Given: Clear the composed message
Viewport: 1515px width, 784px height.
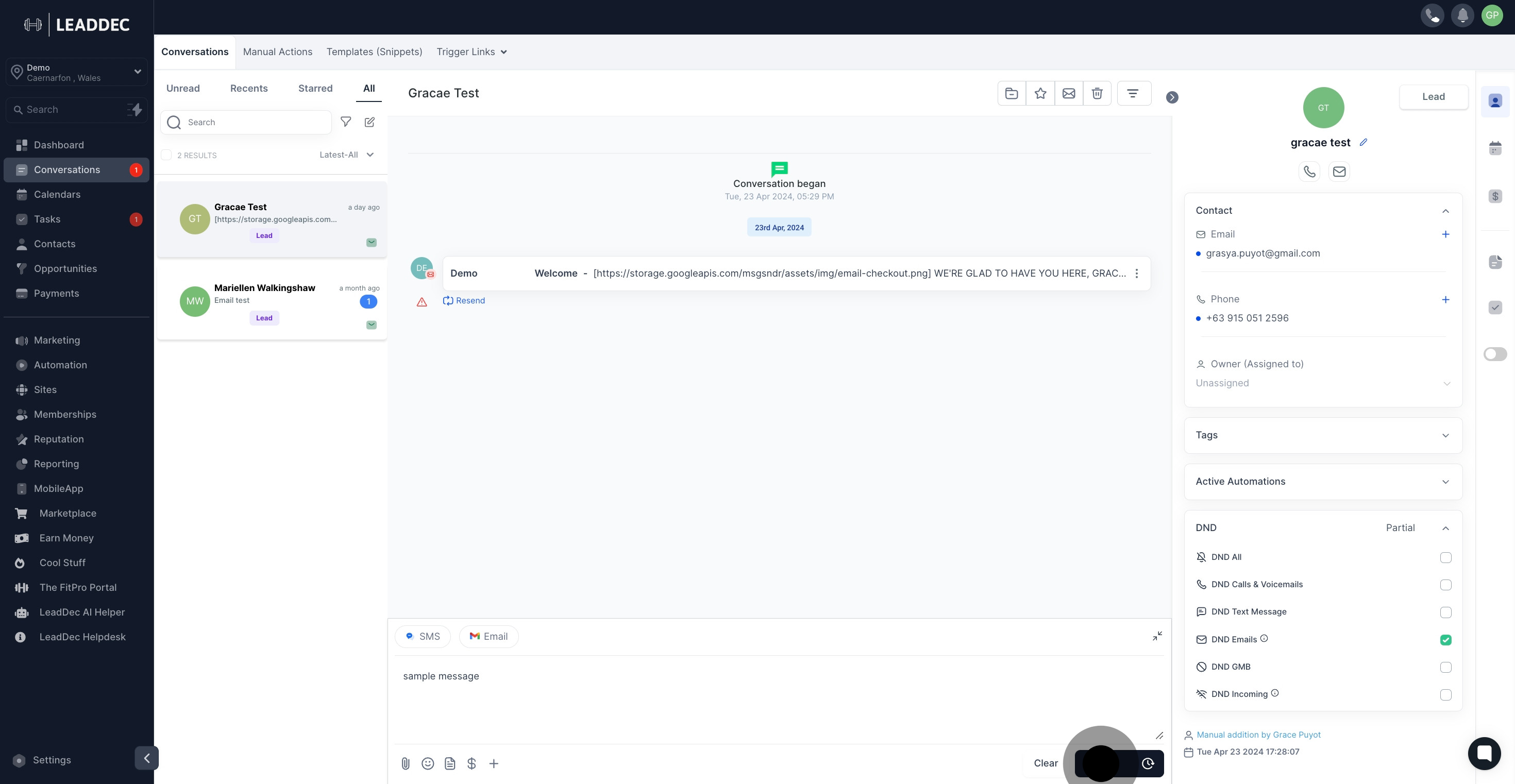Looking at the screenshot, I should point(1046,763).
